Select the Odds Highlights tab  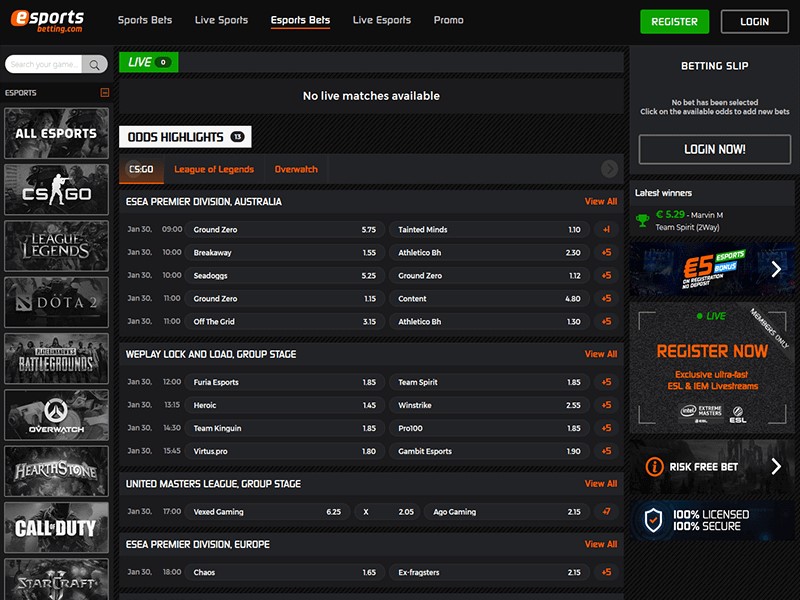[185, 137]
